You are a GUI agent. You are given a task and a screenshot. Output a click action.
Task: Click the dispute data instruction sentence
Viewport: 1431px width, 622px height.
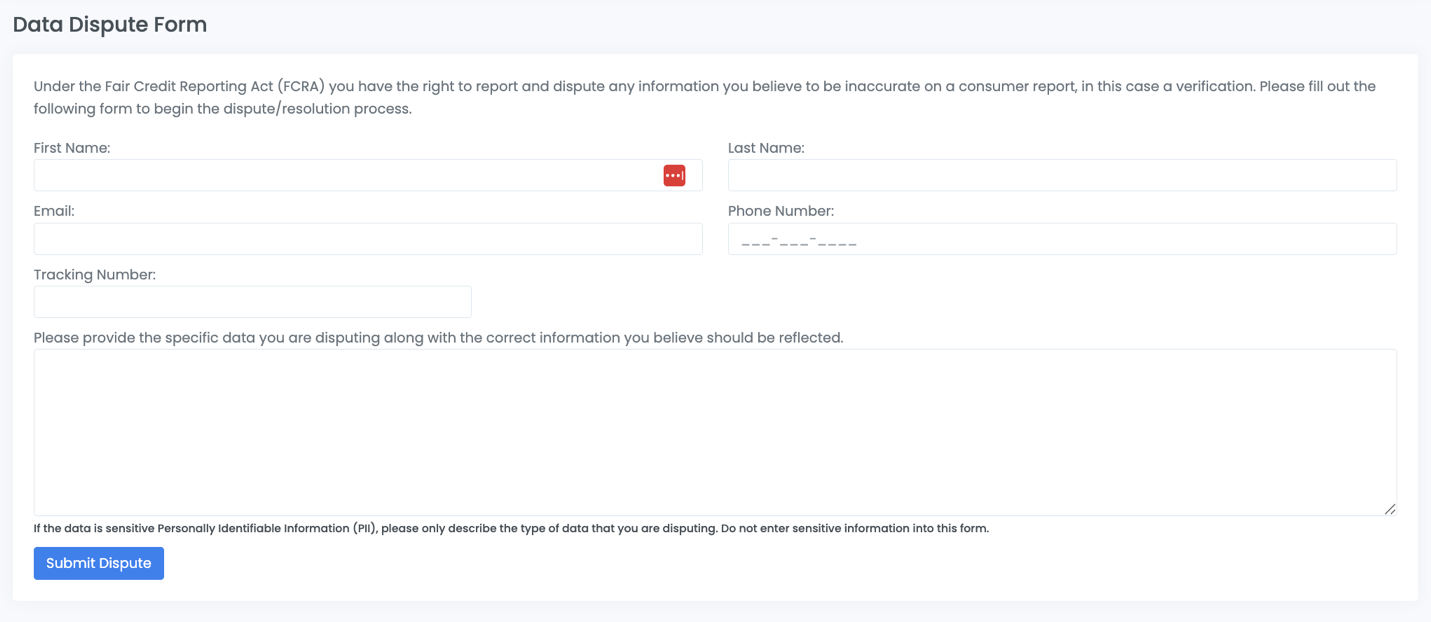pyautogui.click(x=440, y=337)
